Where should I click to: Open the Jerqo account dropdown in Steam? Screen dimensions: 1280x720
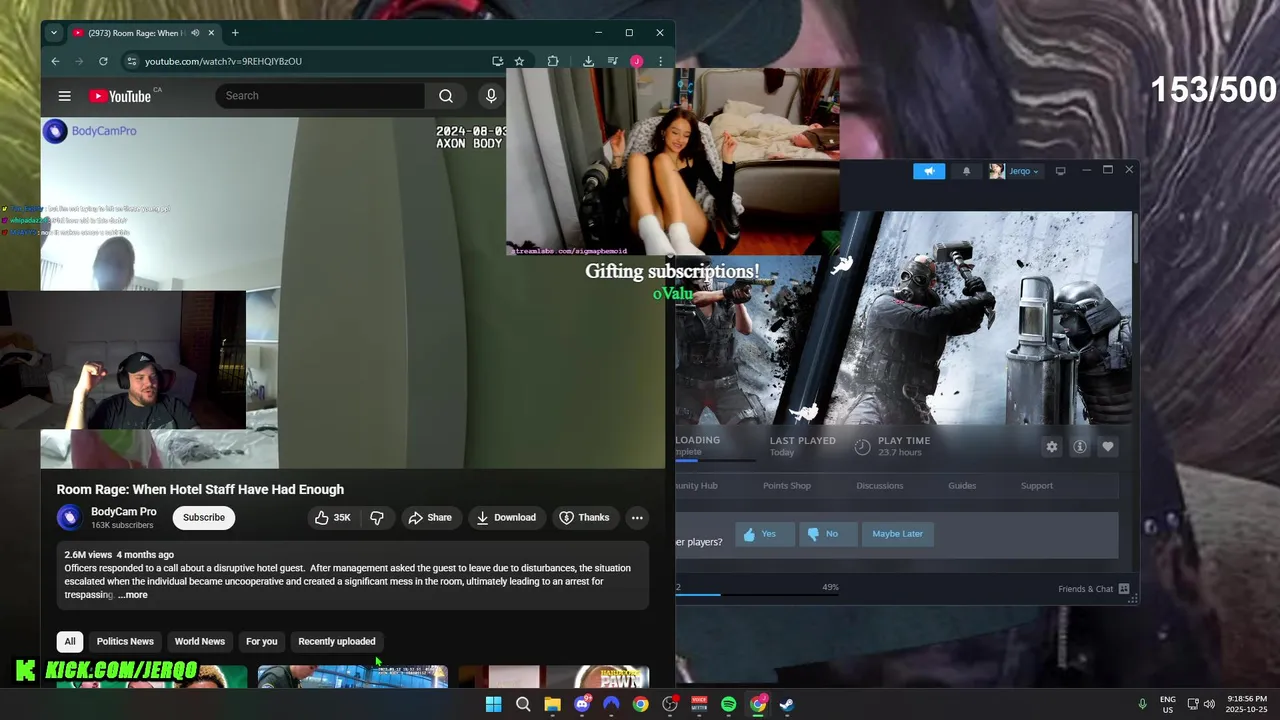[x=1015, y=171]
